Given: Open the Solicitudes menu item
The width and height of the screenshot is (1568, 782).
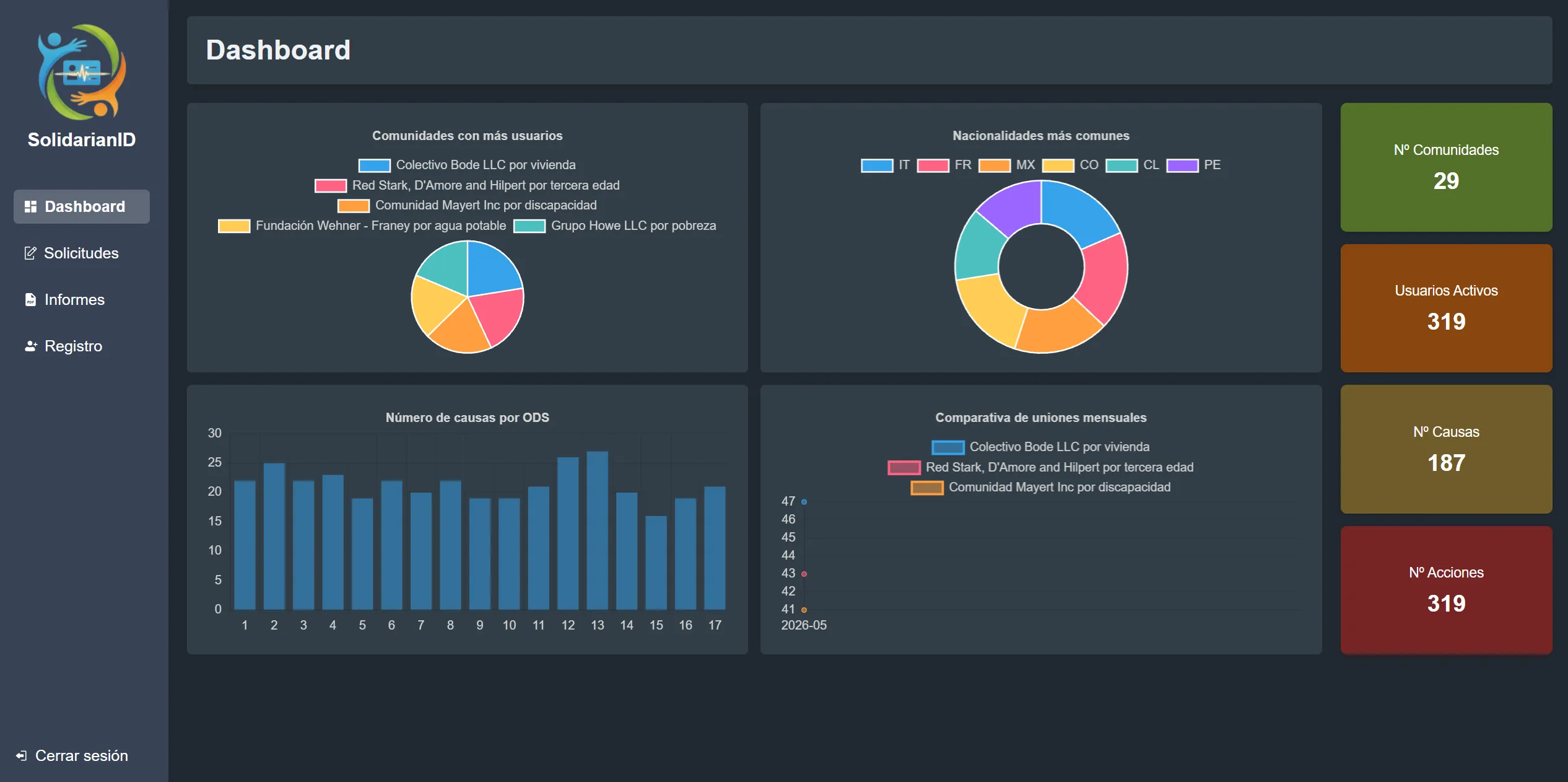Looking at the screenshot, I should pos(82,253).
